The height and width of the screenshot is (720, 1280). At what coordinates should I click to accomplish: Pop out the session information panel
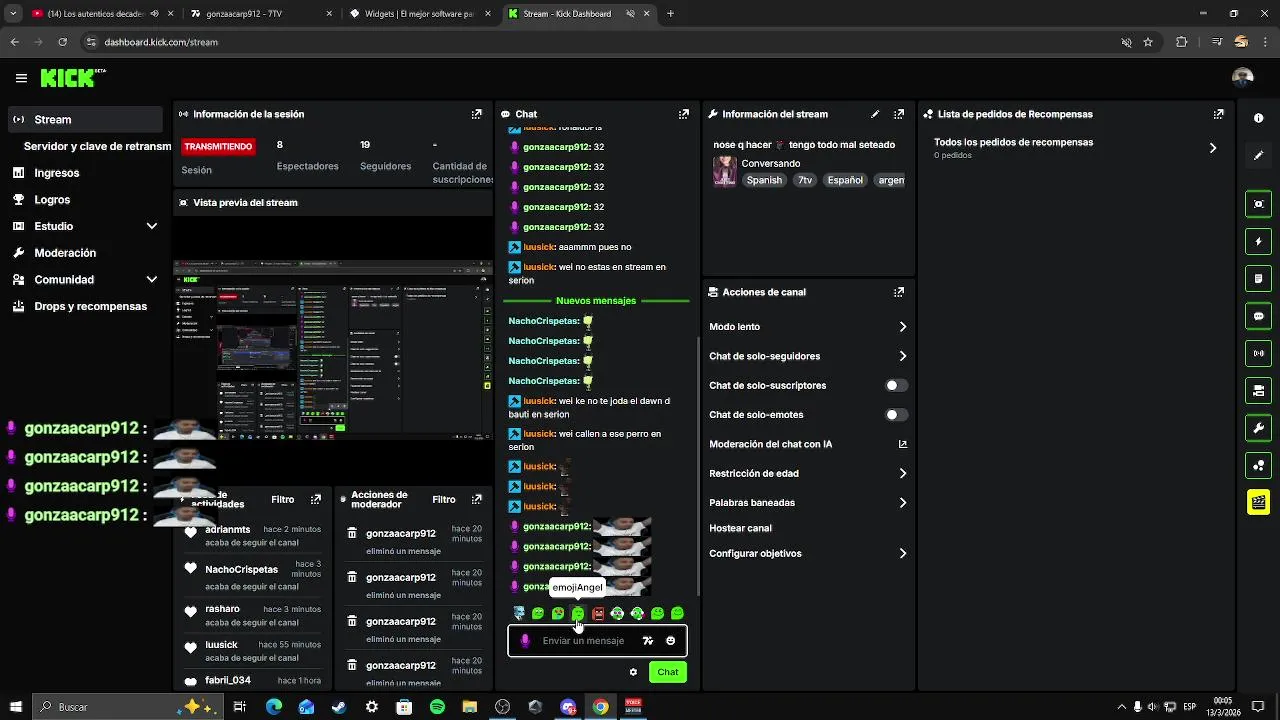[x=477, y=114]
